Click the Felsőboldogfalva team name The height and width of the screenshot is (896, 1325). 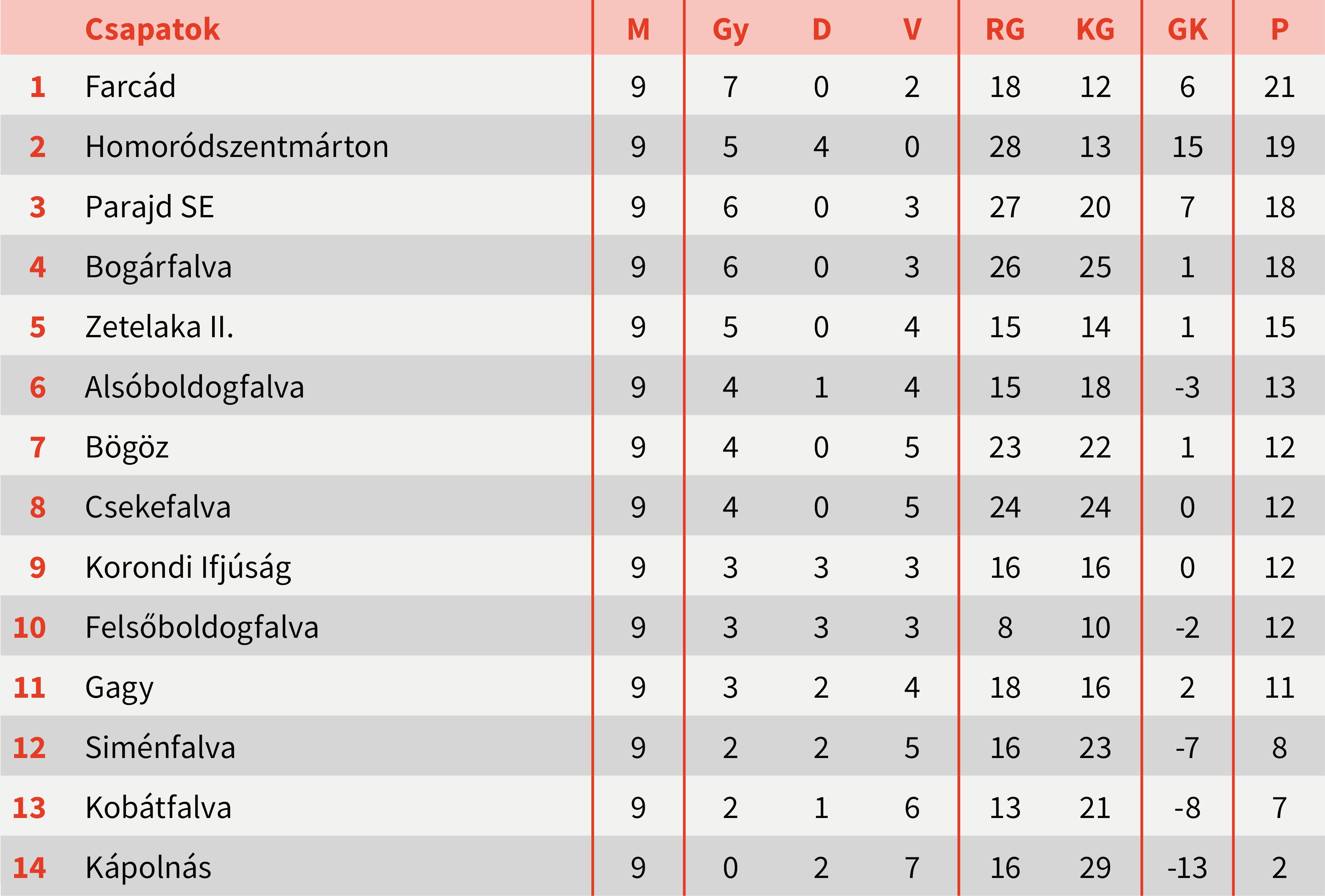click(202, 627)
